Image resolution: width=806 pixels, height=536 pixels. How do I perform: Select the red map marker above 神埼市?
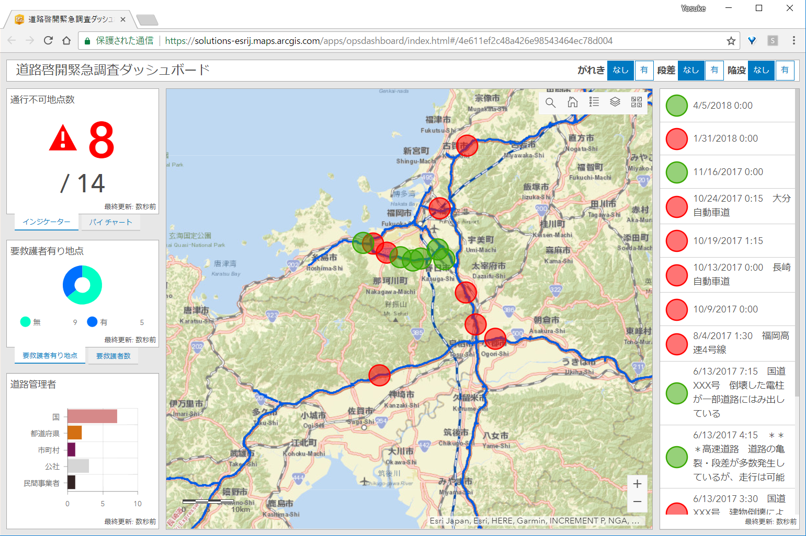point(379,375)
